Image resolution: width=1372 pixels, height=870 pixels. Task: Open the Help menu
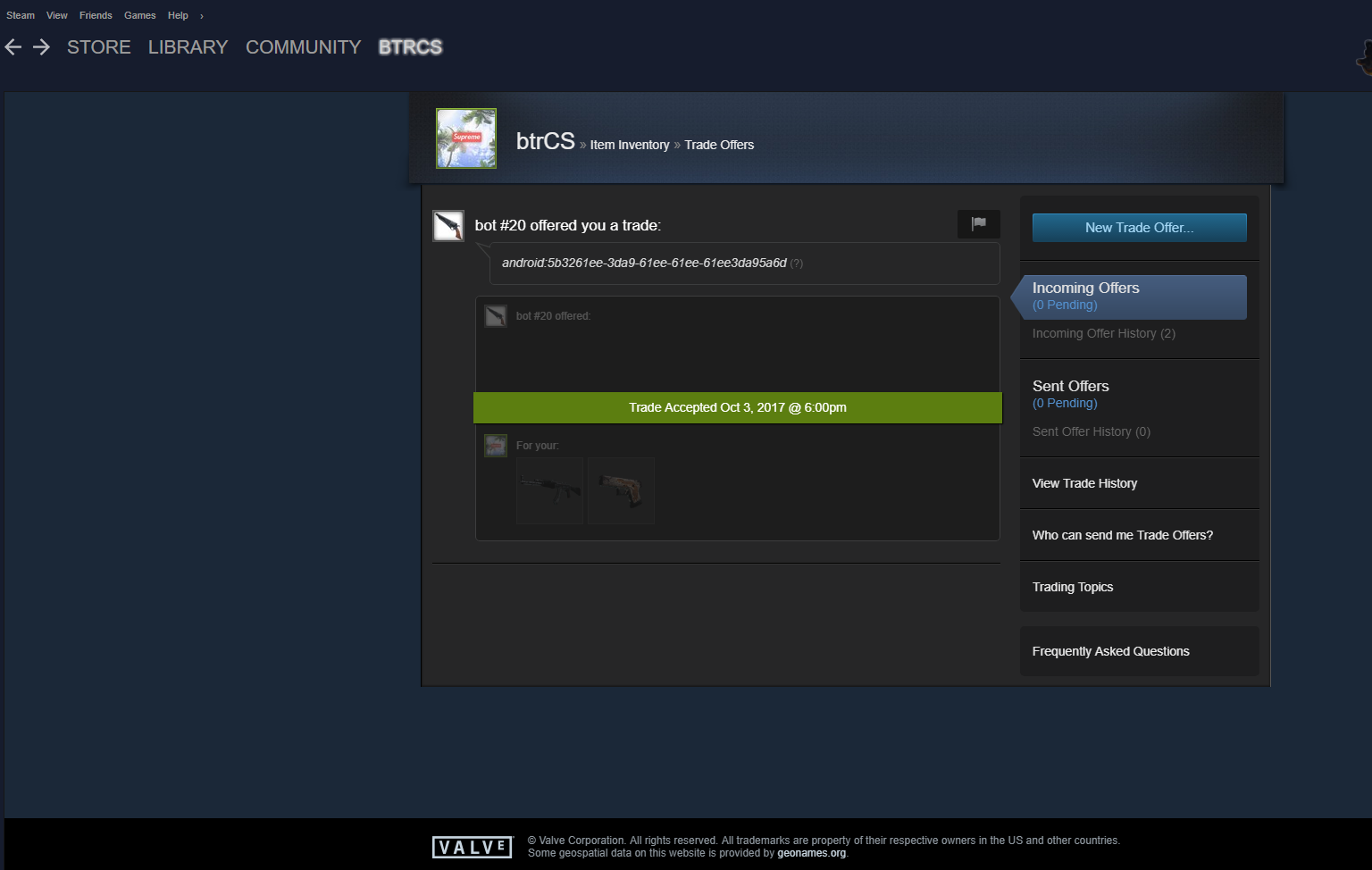coord(178,15)
